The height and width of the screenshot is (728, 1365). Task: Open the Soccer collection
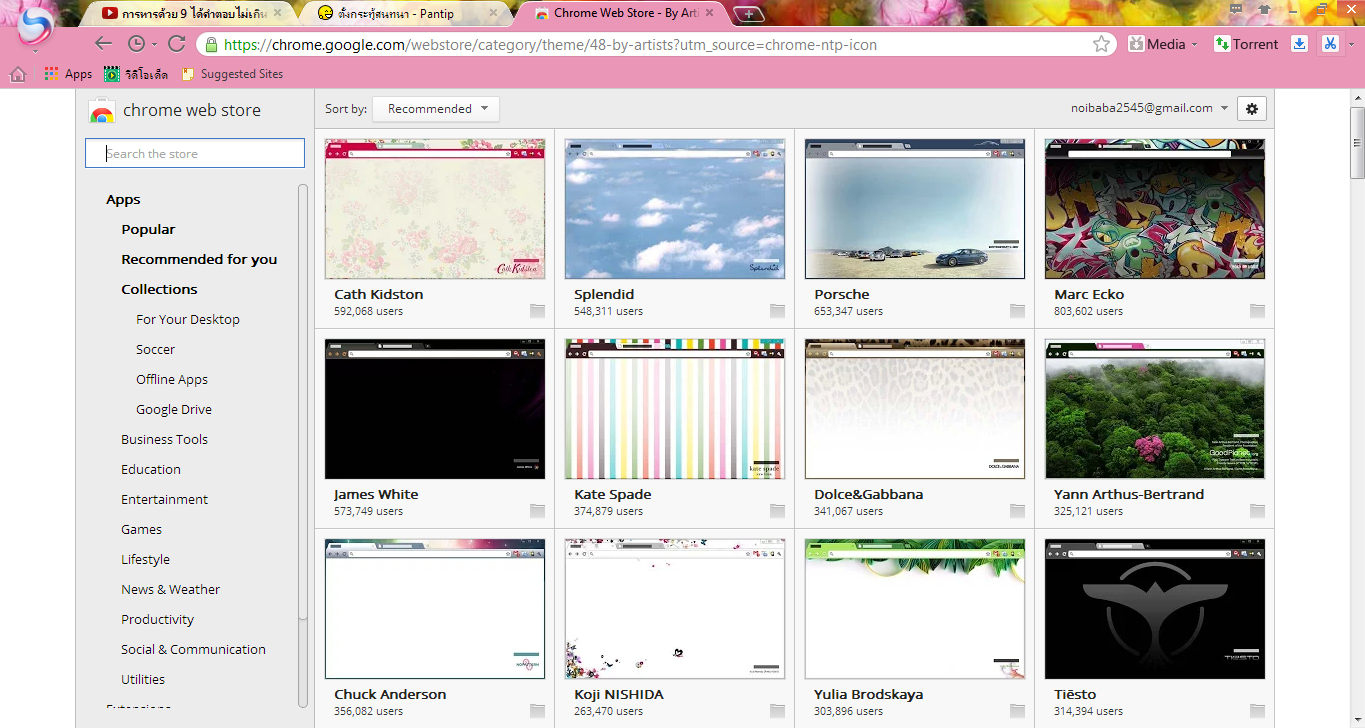(155, 350)
